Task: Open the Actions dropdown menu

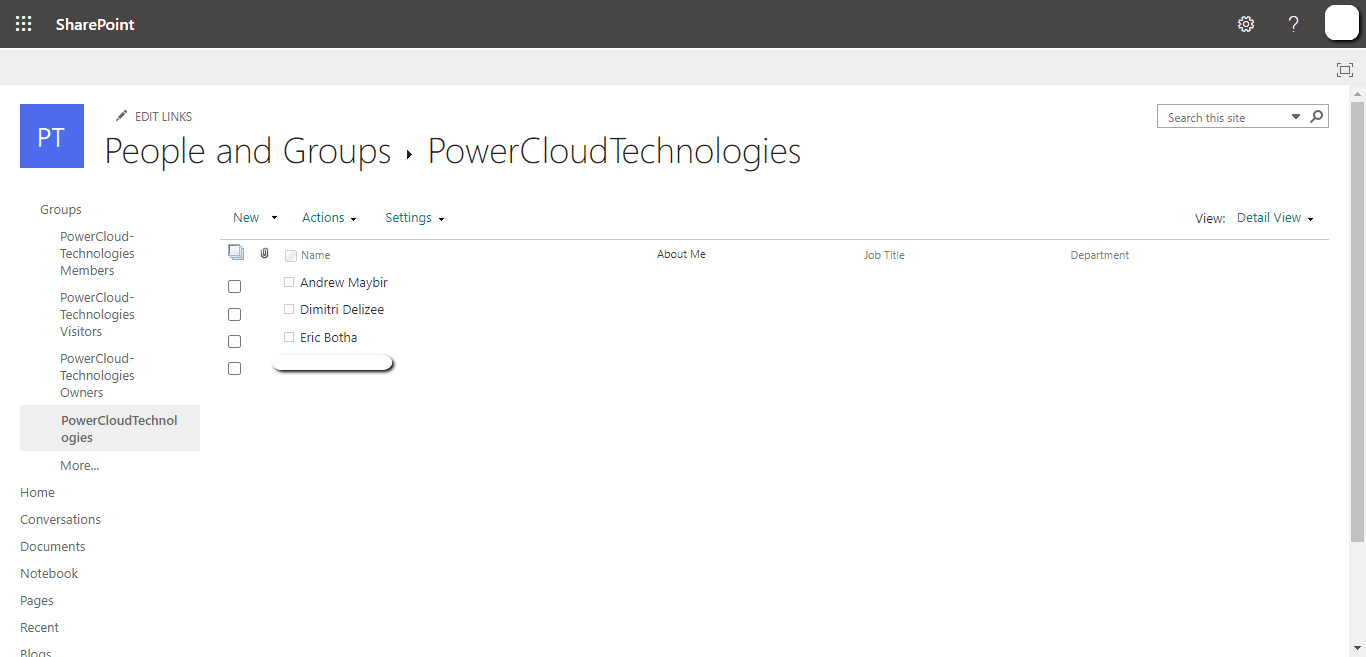Action: pos(329,218)
